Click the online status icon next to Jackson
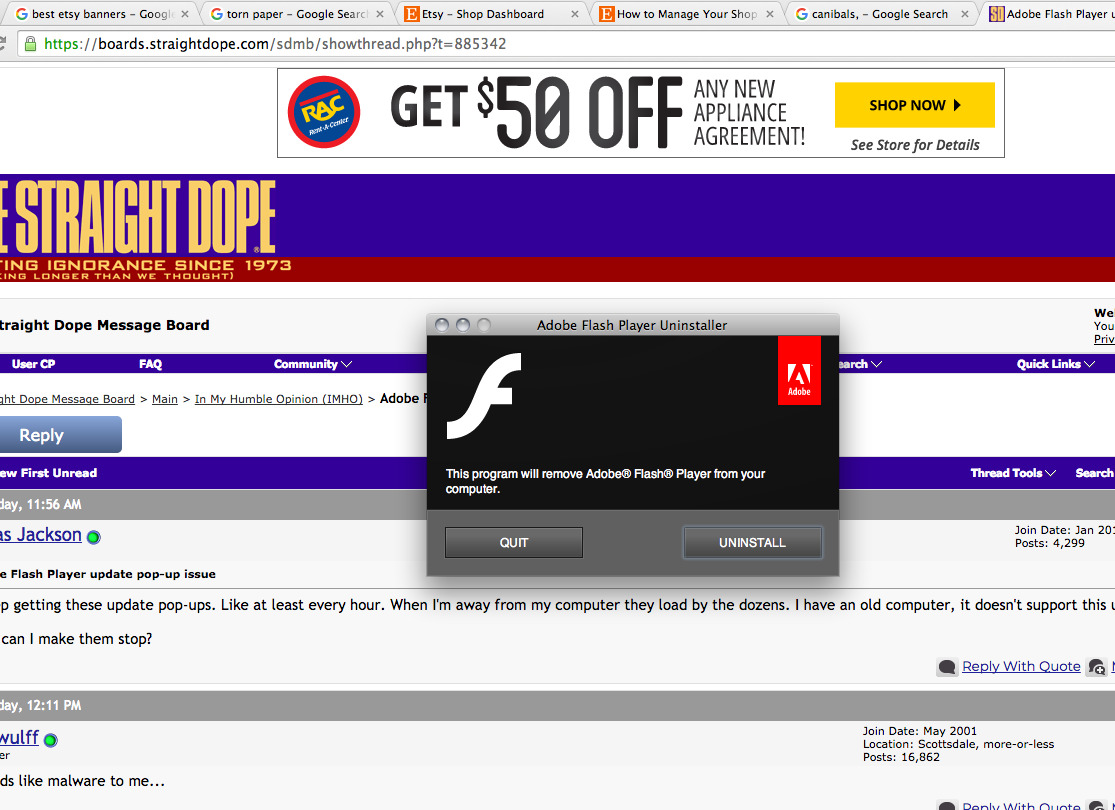The height and width of the screenshot is (810, 1115). [93, 537]
